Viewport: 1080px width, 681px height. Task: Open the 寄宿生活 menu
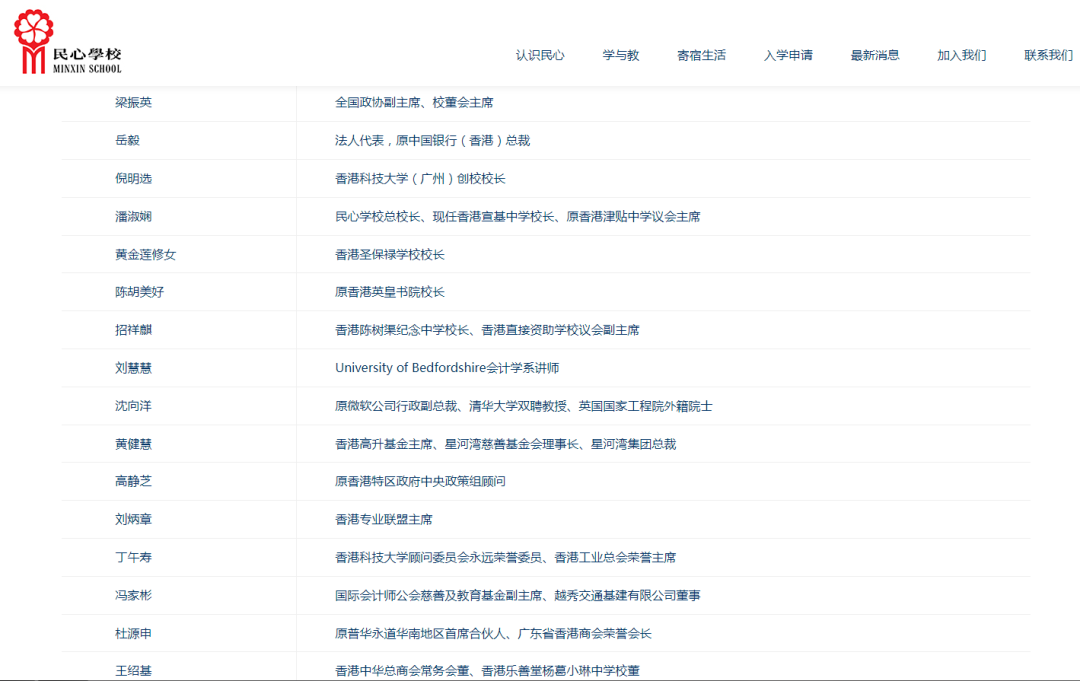click(x=701, y=55)
